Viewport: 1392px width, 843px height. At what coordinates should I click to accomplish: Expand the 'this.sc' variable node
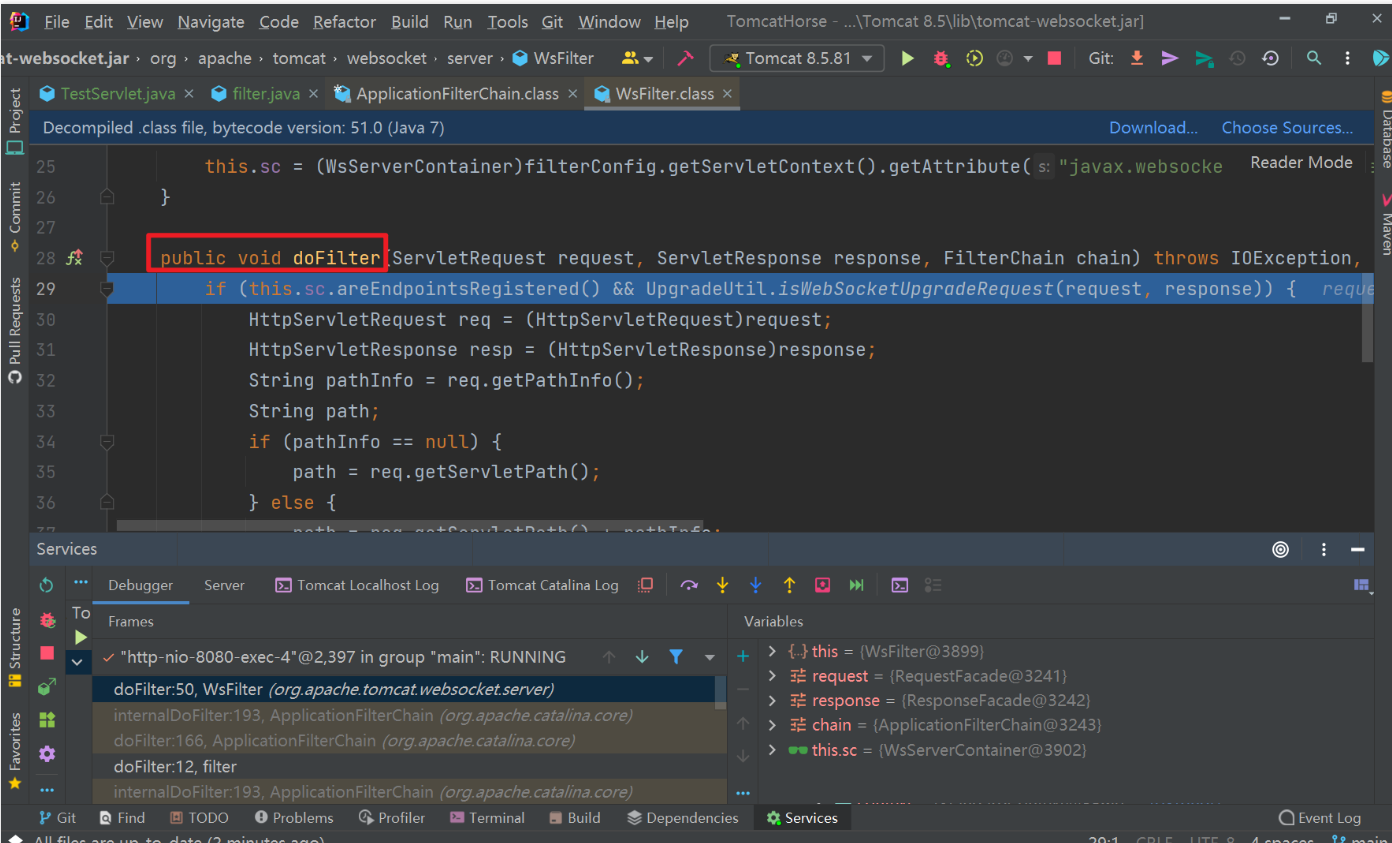[772, 750]
